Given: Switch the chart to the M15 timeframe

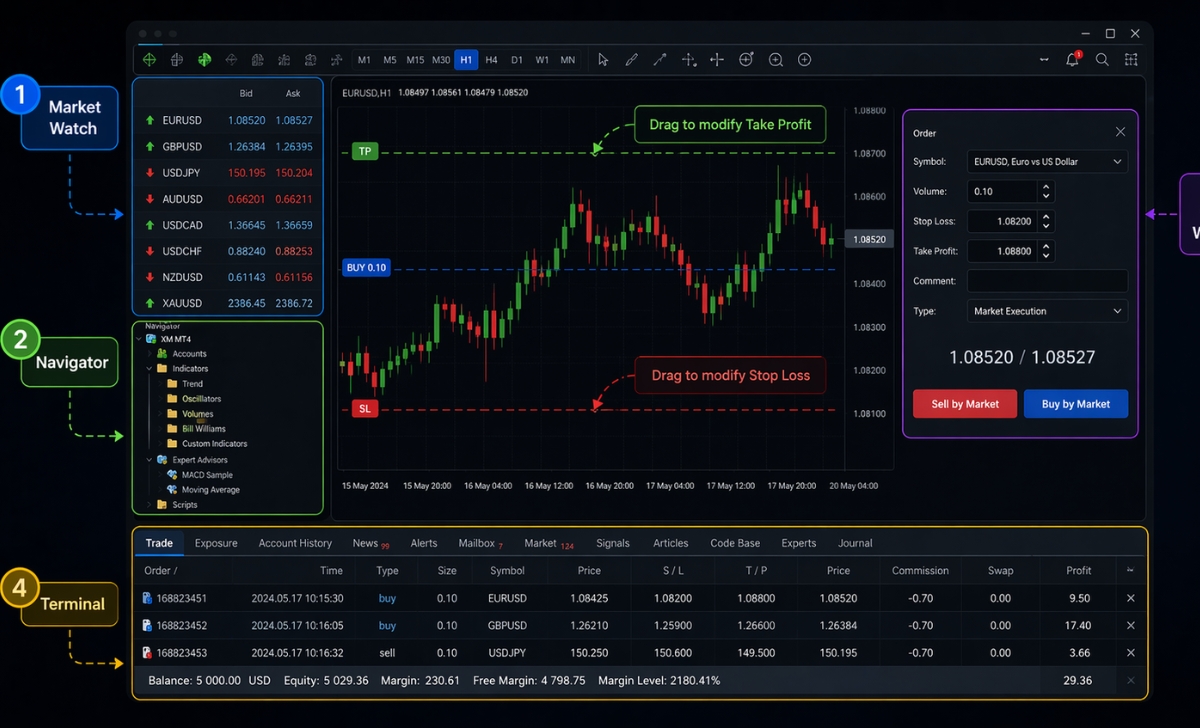Looking at the screenshot, I should tap(414, 59).
